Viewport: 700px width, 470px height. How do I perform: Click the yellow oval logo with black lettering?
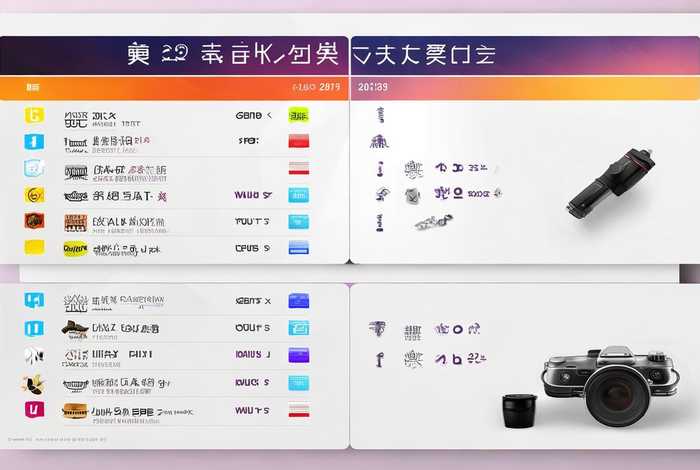coord(75,249)
